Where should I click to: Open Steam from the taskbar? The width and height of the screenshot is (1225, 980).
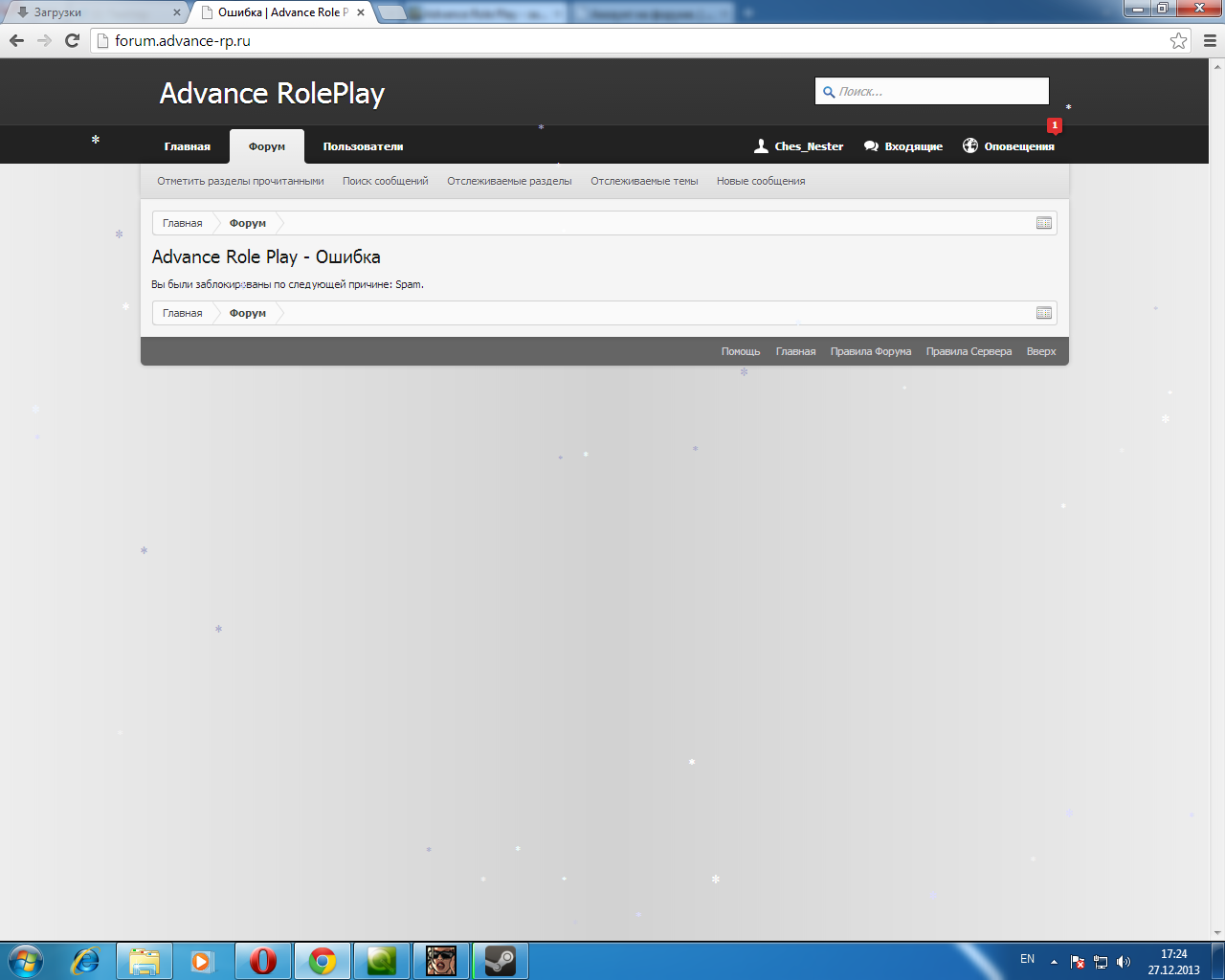[501, 961]
